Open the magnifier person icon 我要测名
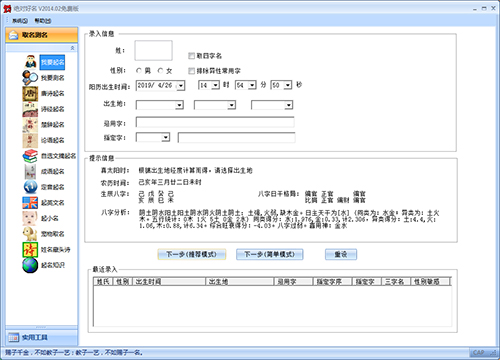 coord(30,78)
